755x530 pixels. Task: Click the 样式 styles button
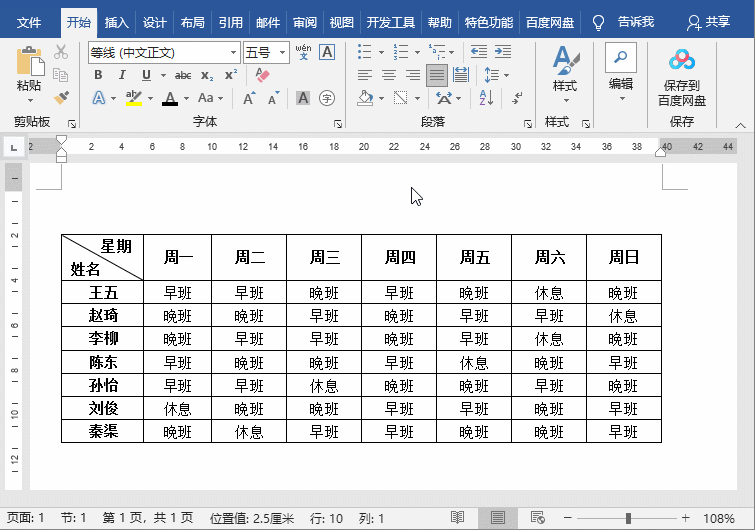pos(565,74)
